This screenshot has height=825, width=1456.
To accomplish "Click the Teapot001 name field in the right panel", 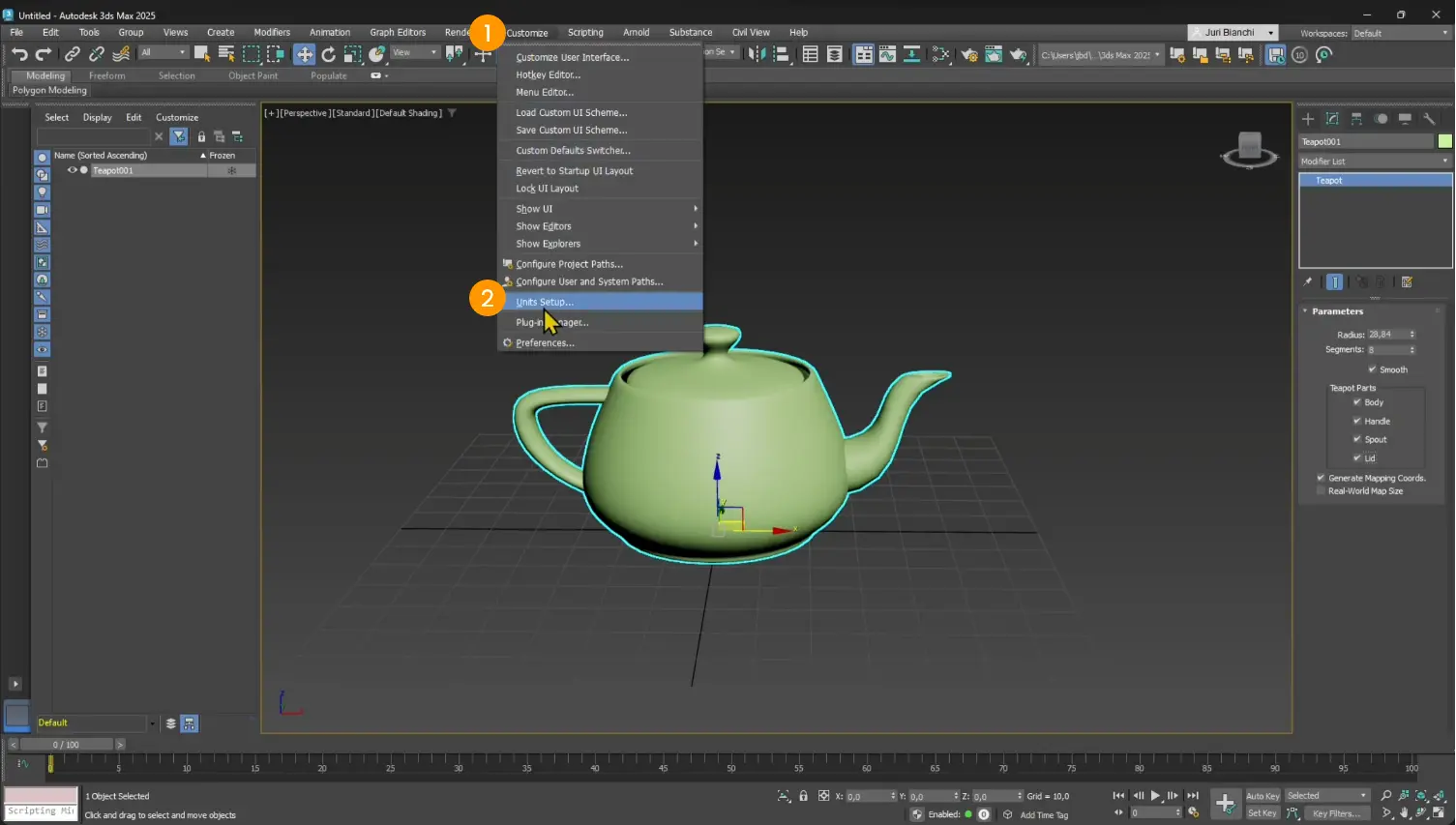I will pos(1364,141).
